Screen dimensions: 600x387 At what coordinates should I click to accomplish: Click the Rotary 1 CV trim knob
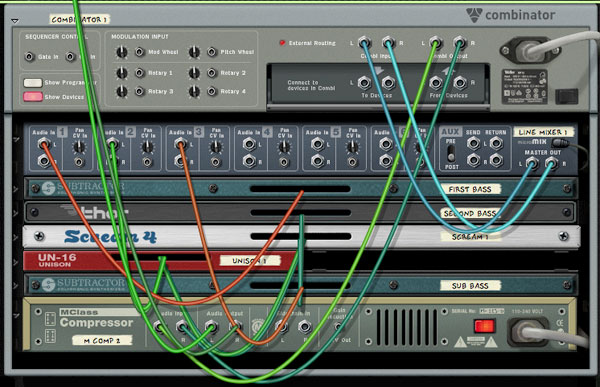click(121, 72)
